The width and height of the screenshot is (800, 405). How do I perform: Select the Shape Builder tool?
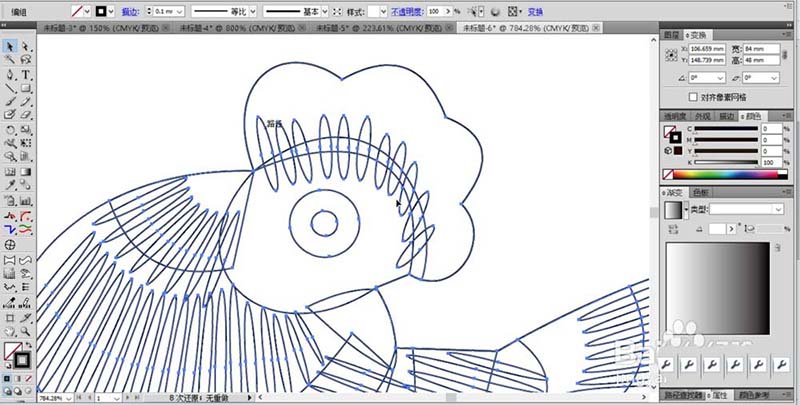(10, 157)
